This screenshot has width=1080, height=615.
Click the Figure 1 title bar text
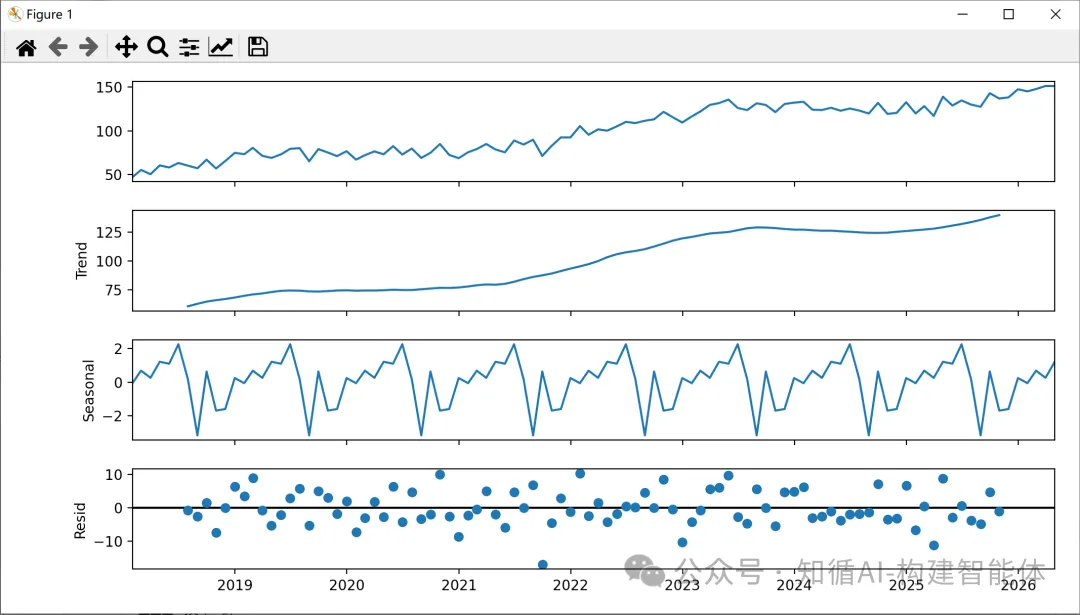click(49, 14)
